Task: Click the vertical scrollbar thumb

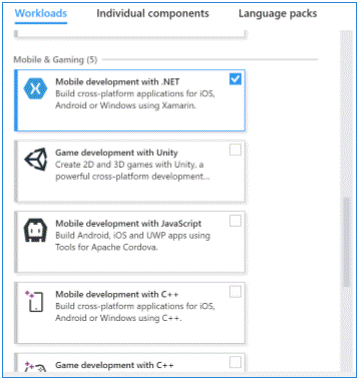Action: pos(347,243)
